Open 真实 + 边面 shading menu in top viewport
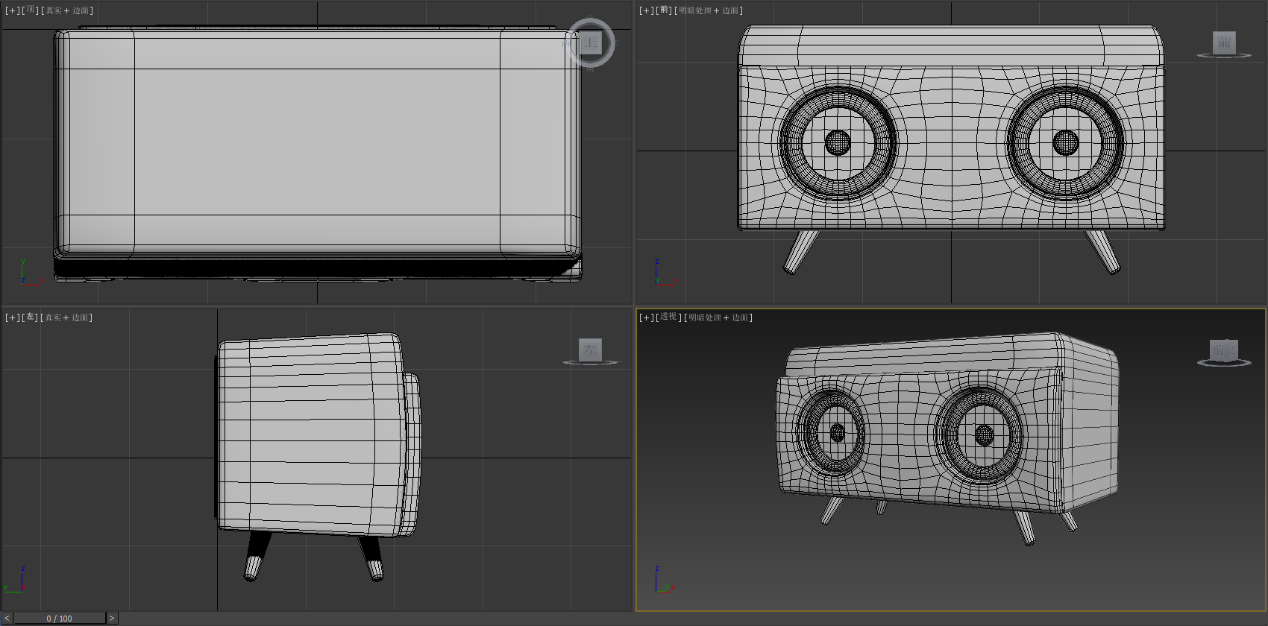Screen dimensions: 1268x626 (x=68, y=10)
